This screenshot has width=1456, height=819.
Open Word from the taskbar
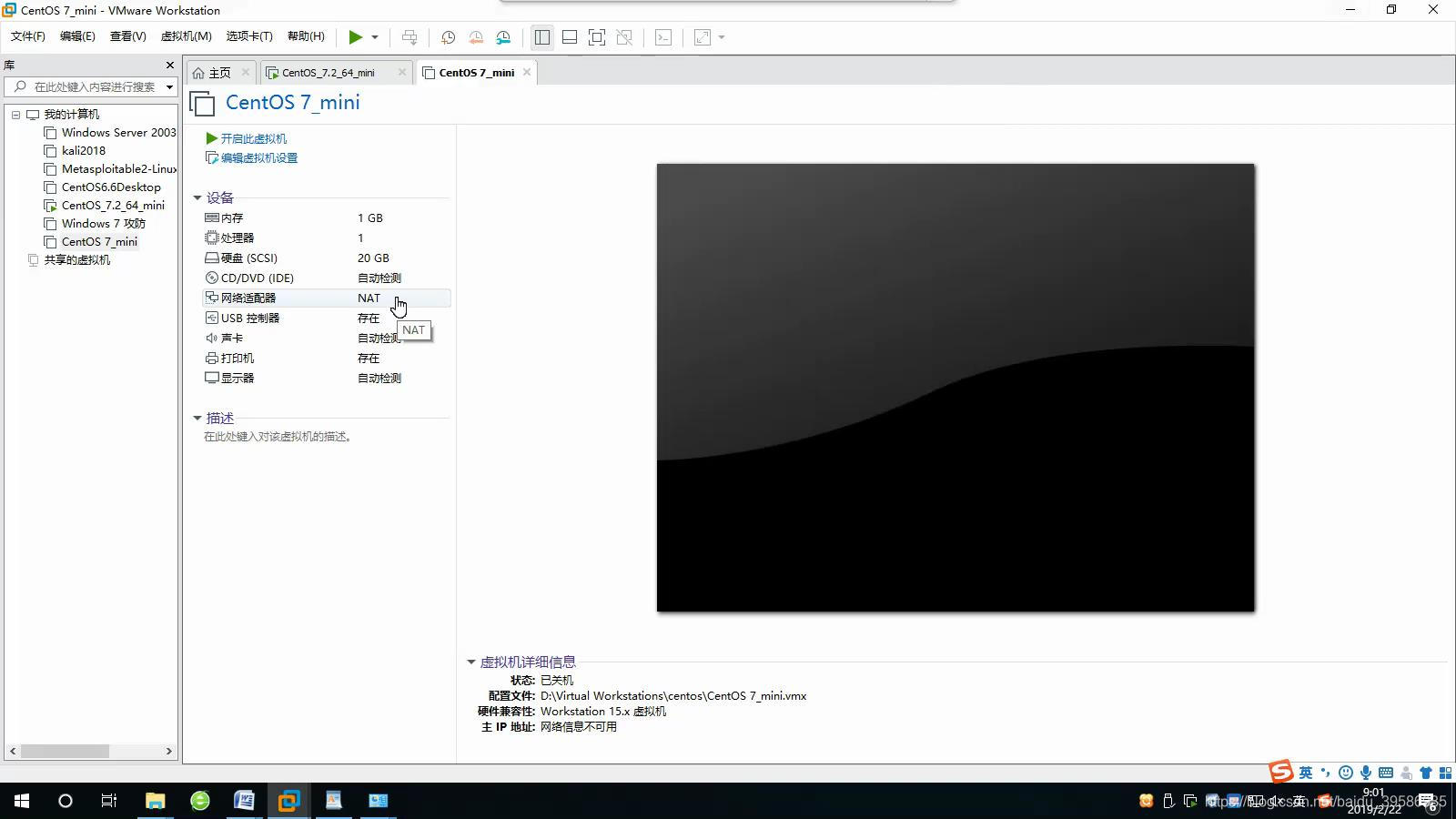(x=244, y=801)
